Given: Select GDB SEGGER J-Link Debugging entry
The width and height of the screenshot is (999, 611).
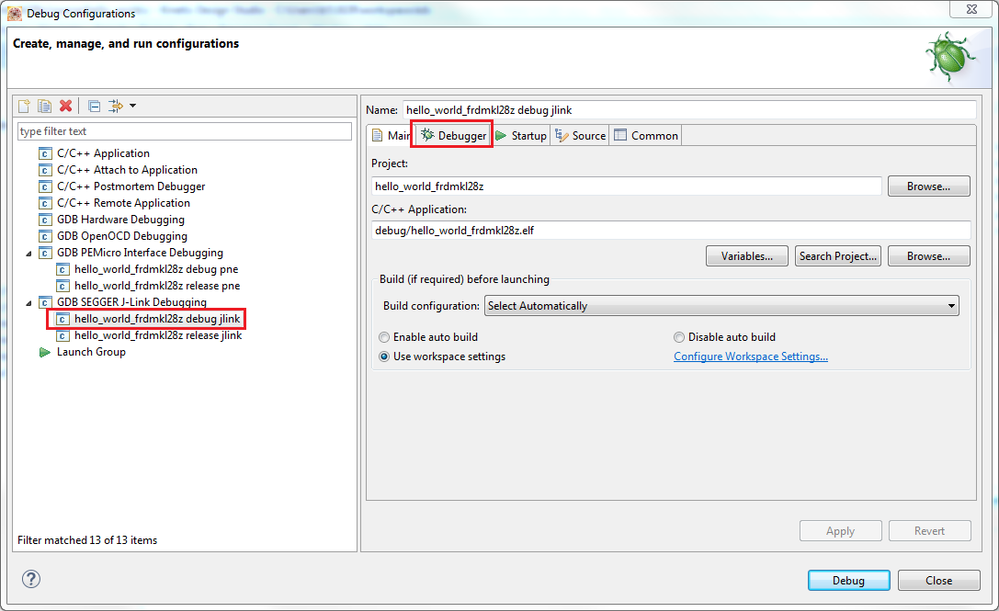Looking at the screenshot, I should click(x=132, y=303).
